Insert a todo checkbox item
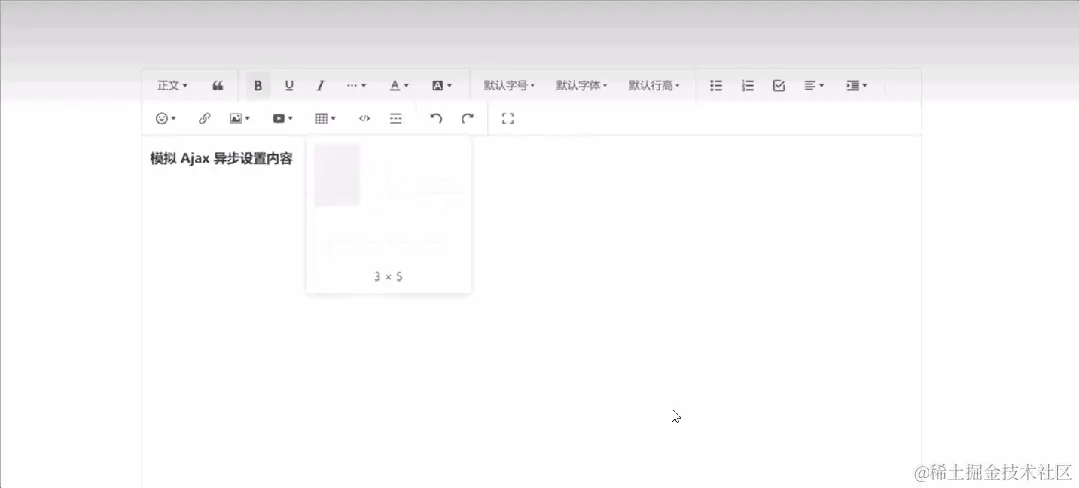 coord(779,85)
